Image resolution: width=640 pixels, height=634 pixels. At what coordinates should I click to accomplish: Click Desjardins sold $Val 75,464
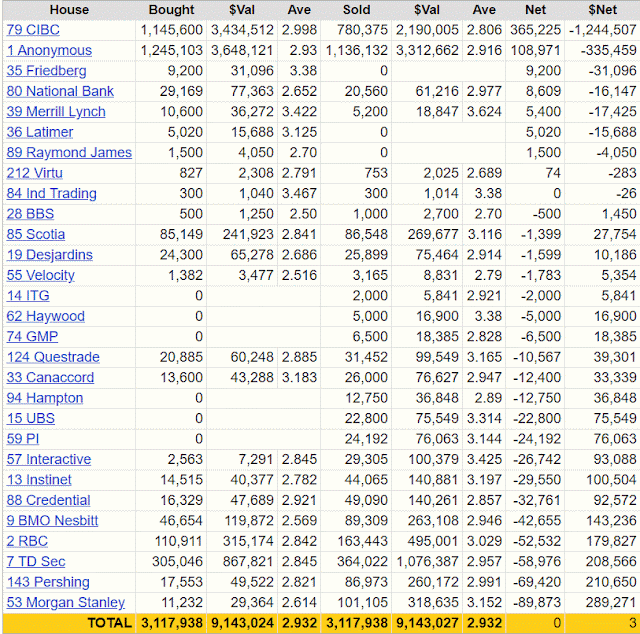click(x=437, y=254)
